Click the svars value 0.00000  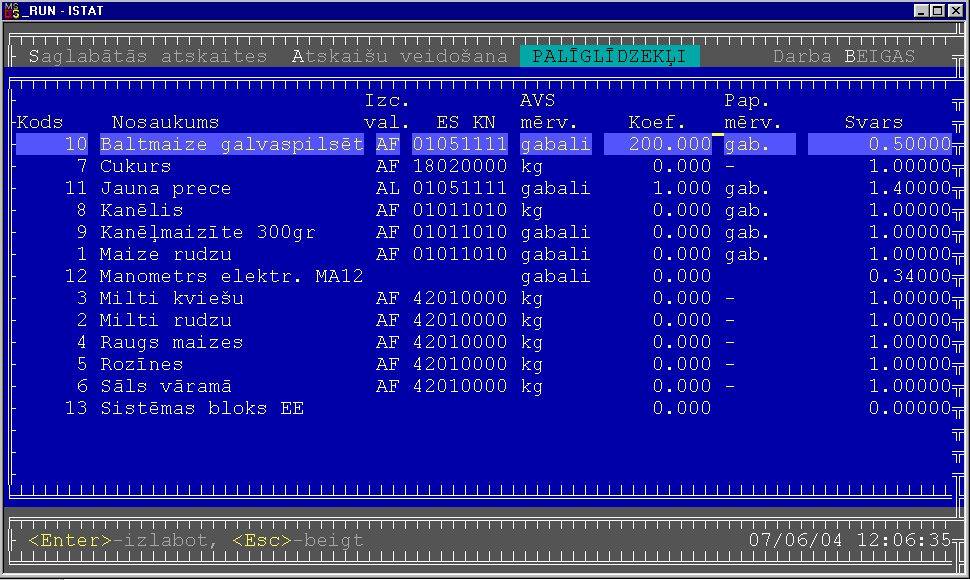click(909, 408)
